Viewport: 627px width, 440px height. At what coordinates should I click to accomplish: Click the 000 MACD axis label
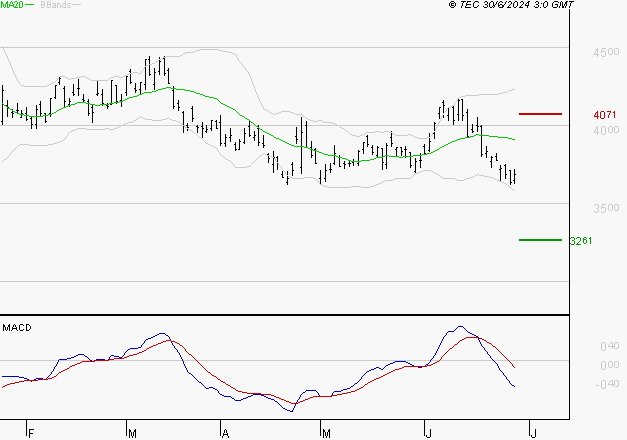click(x=610, y=365)
